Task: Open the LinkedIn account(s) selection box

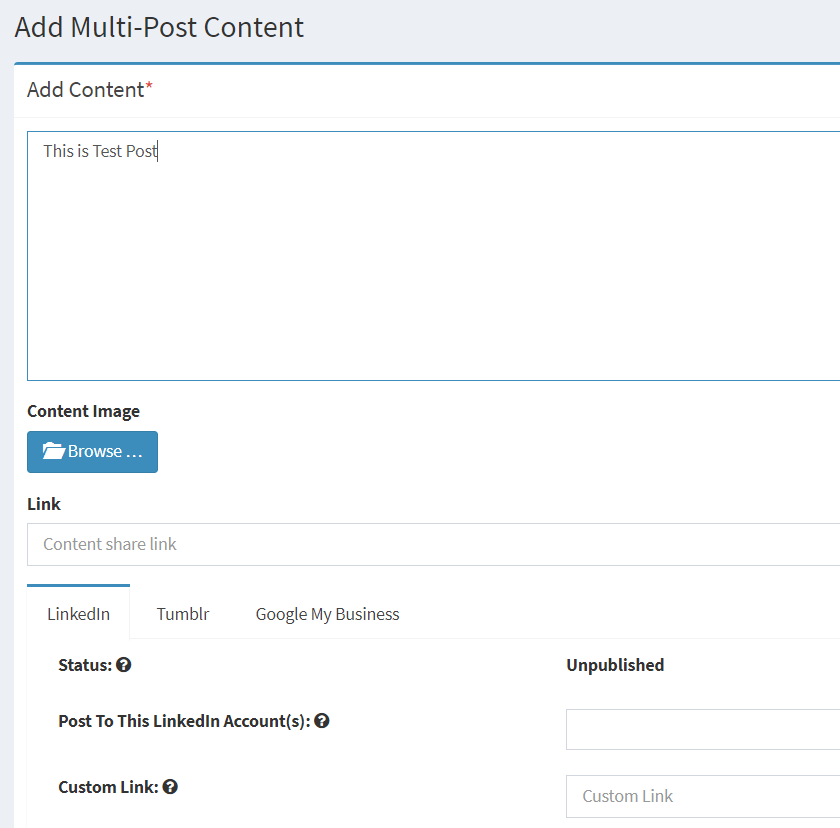Action: 702,729
